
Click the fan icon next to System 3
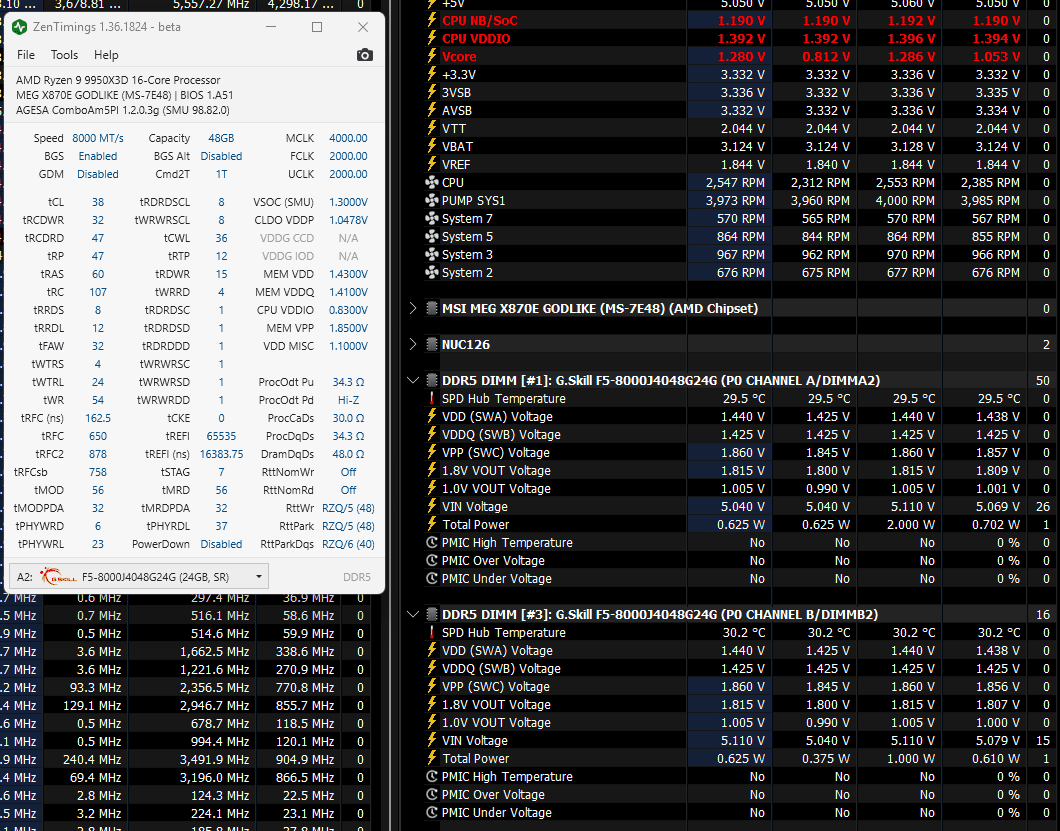(x=431, y=254)
